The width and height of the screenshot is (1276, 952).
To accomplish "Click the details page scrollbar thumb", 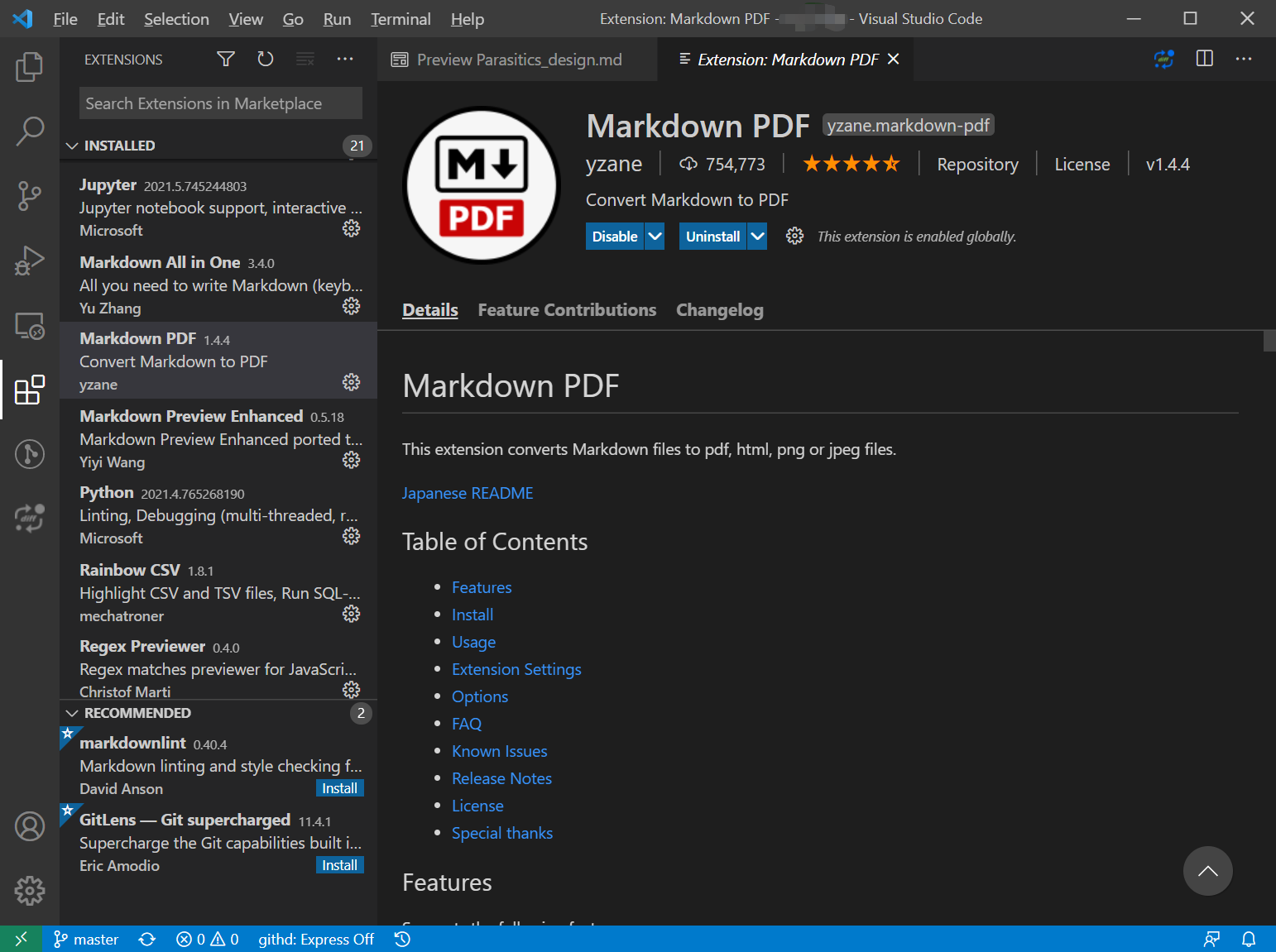I will click(x=1269, y=341).
